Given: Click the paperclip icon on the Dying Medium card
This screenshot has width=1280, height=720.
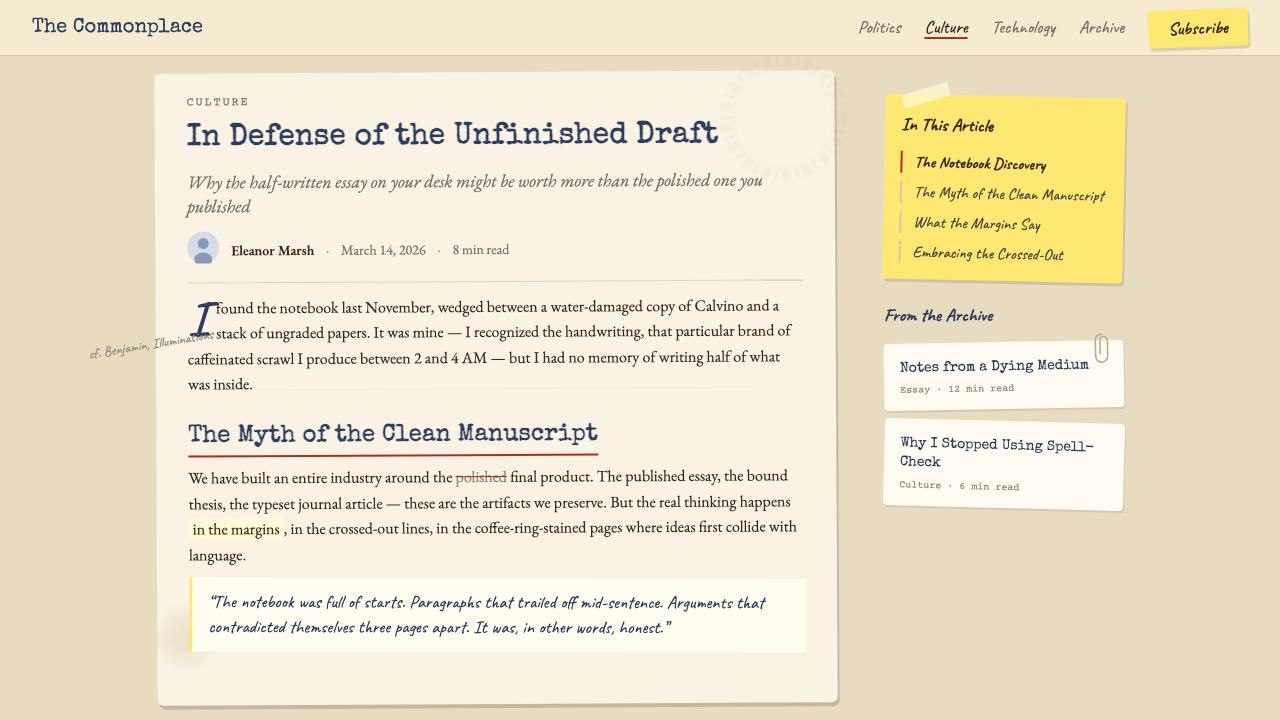Looking at the screenshot, I should point(1101,348).
